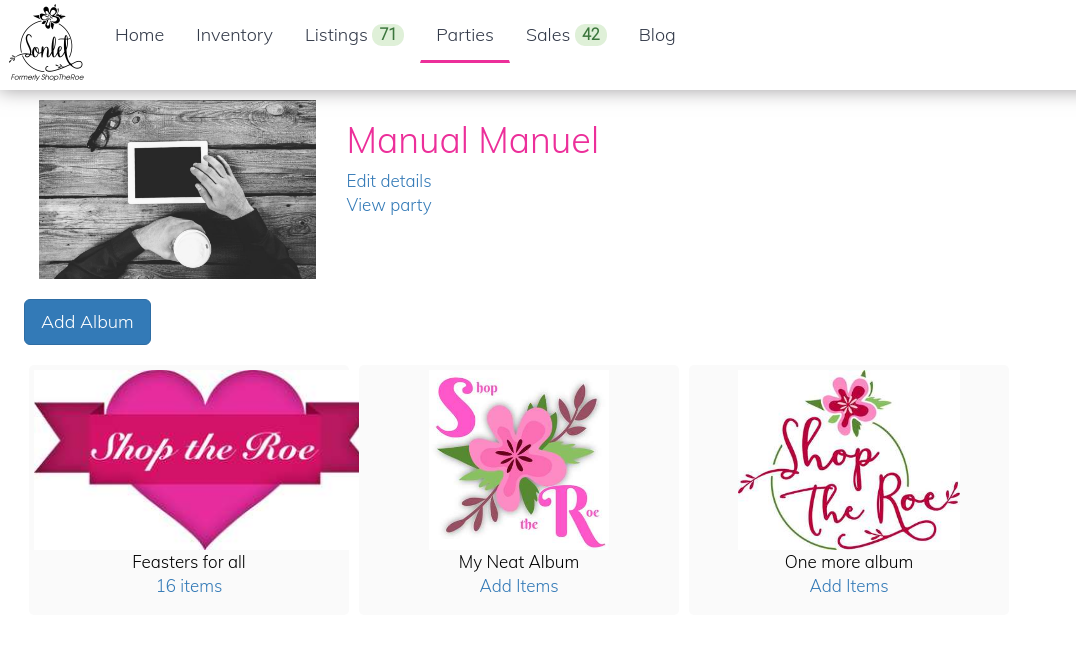Open the Listings tab

pos(336,35)
